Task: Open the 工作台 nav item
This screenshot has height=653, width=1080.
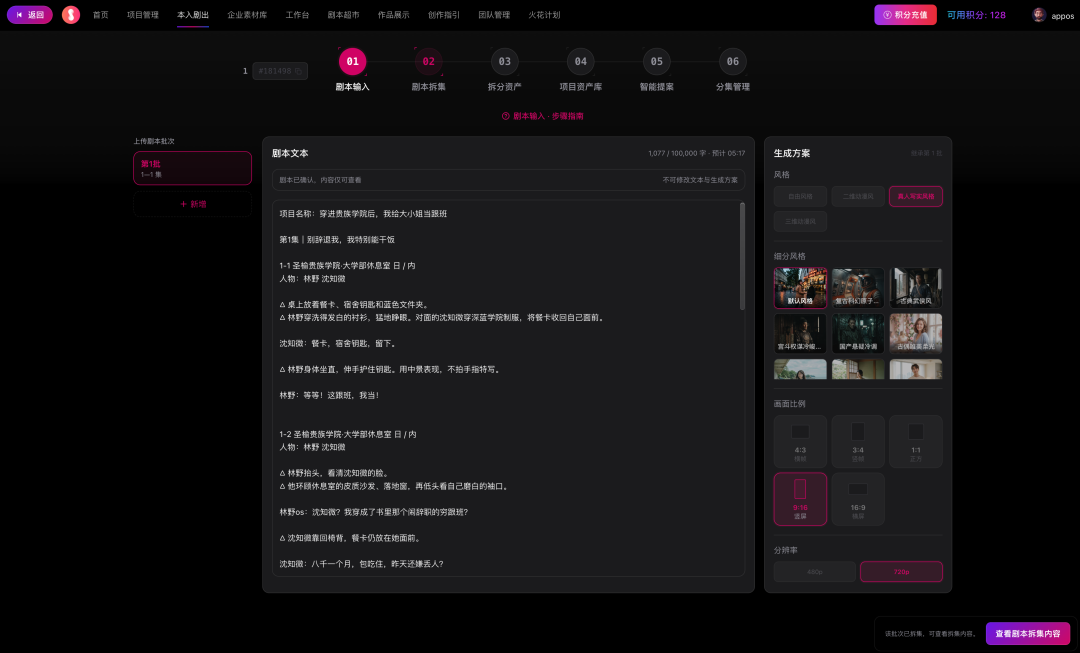Action: (x=298, y=14)
